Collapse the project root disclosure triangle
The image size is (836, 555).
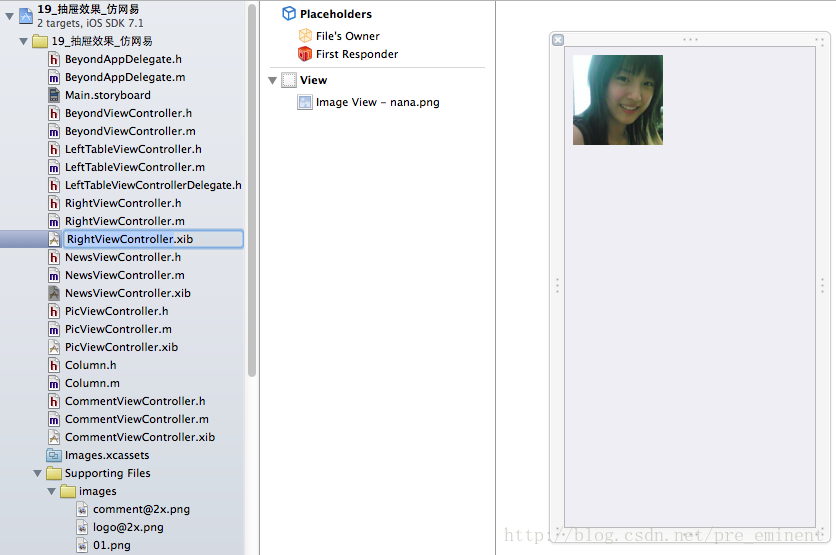pos(10,15)
